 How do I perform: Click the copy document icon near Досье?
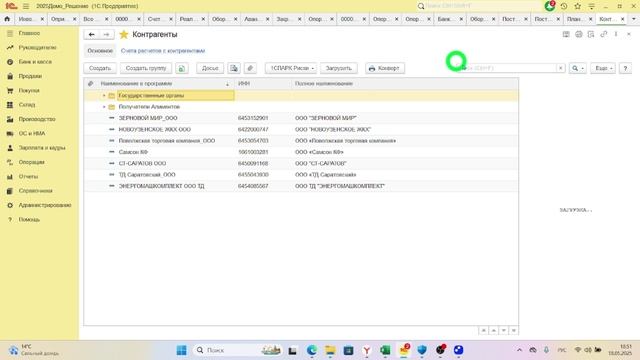(x=234, y=68)
